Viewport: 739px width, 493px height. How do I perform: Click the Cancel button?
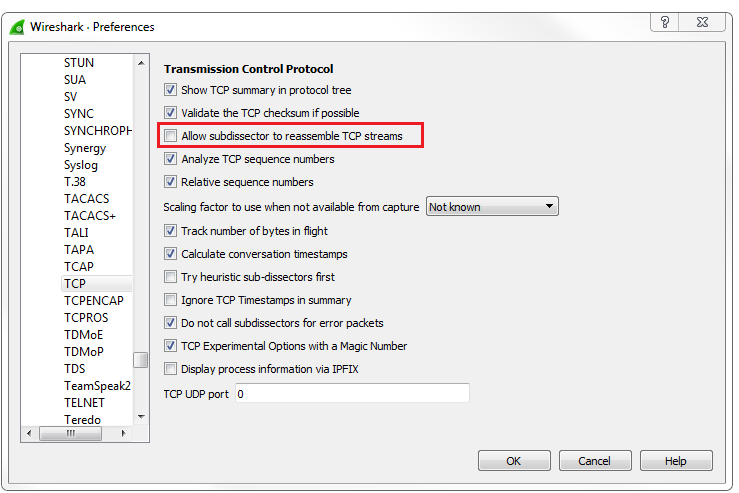[595, 461]
